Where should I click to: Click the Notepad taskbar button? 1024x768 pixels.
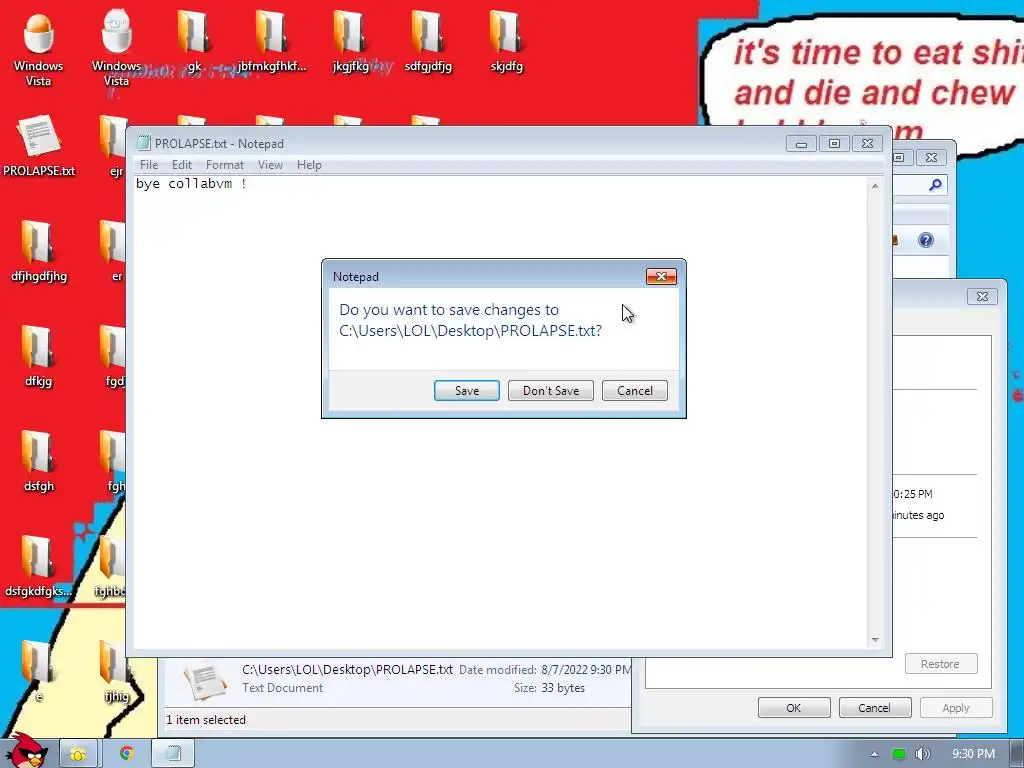173,753
